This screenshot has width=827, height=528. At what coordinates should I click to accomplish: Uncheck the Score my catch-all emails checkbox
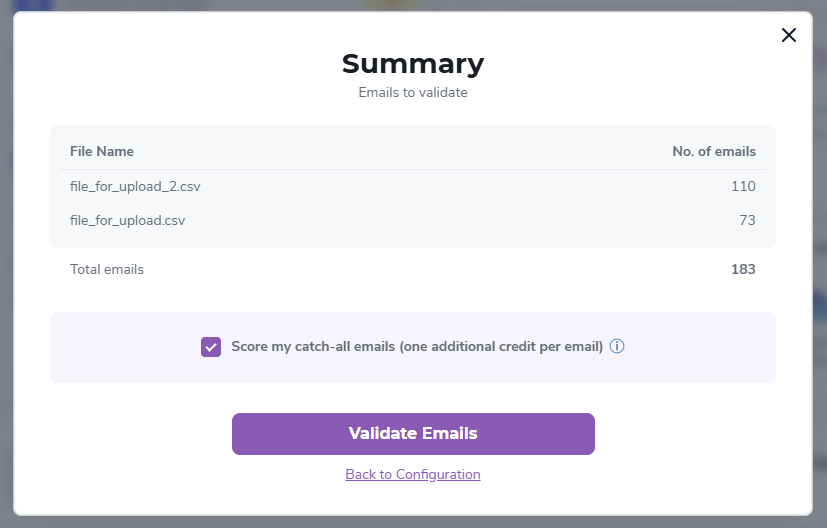[x=211, y=347]
